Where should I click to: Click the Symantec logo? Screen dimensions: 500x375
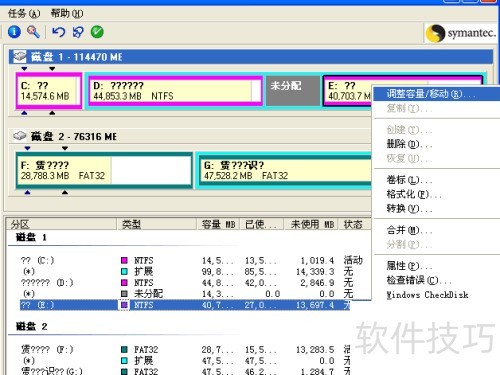(461, 33)
